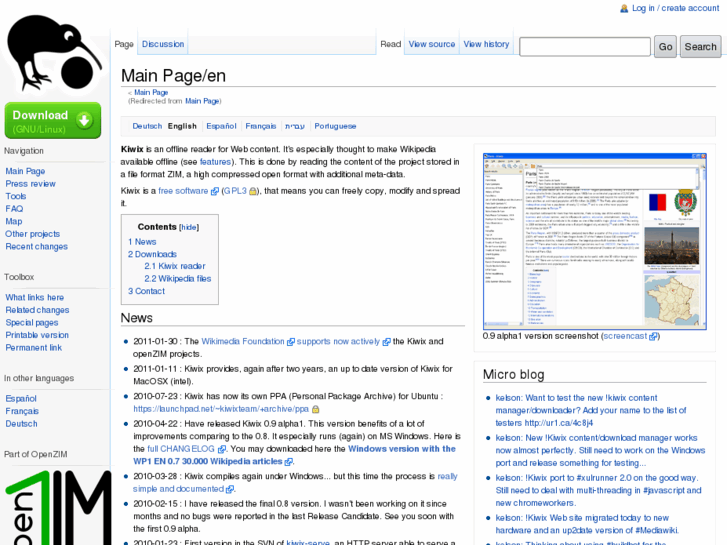727x545 pixels.
Task: Switch to the Discussion tab
Action: [163, 44]
